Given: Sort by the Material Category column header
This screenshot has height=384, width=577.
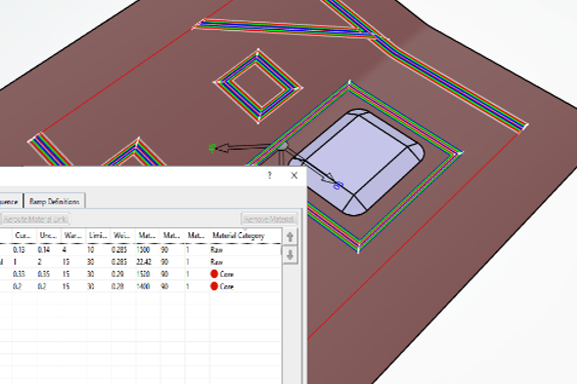Looking at the screenshot, I should 245,235.
